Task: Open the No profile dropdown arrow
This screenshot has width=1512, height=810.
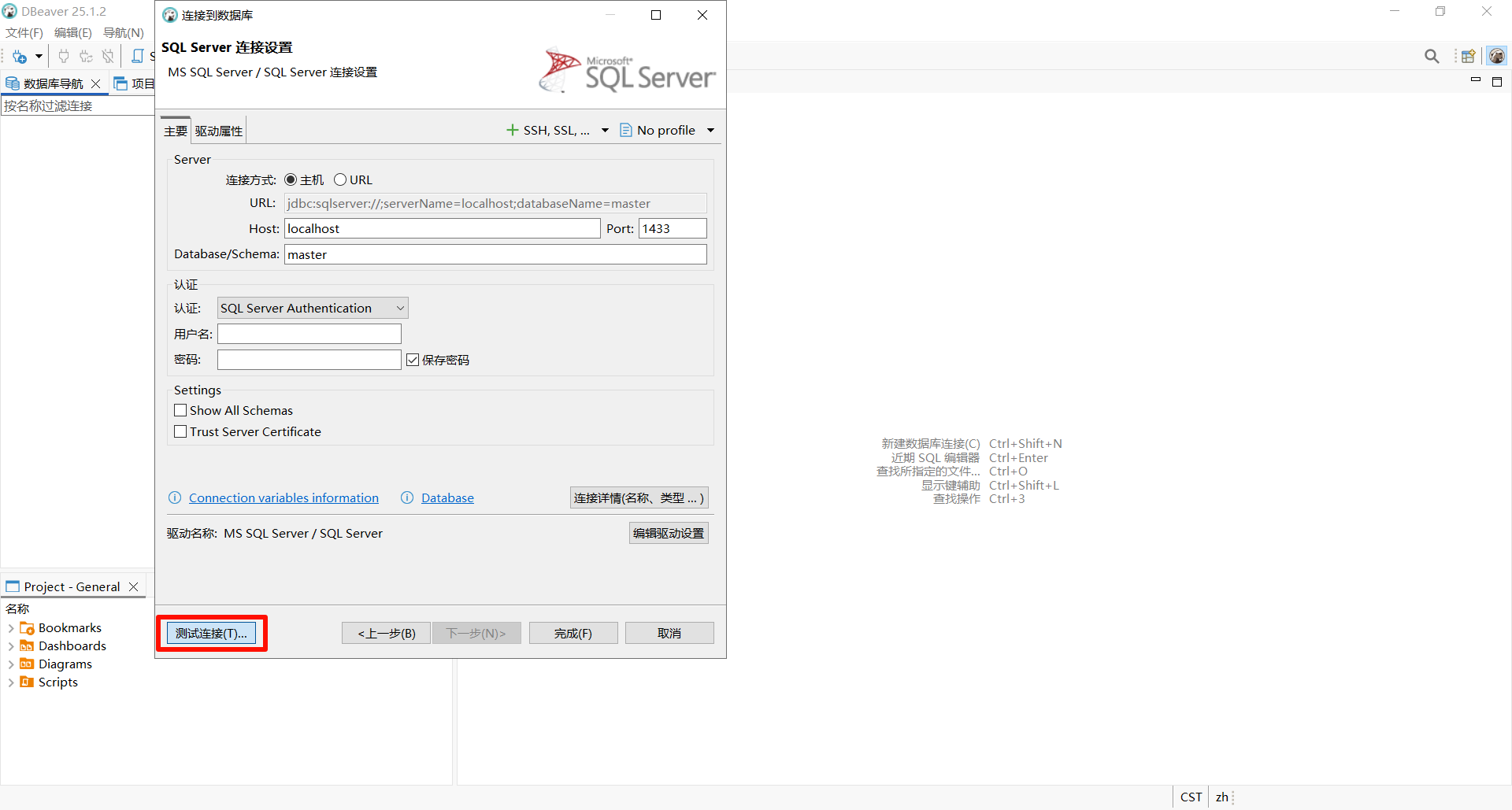Action: pyautogui.click(x=710, y=131)
